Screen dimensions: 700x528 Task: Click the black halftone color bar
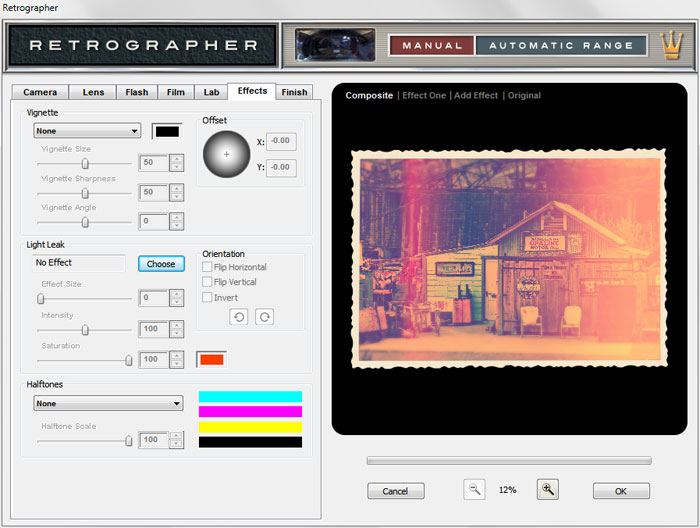250,442
